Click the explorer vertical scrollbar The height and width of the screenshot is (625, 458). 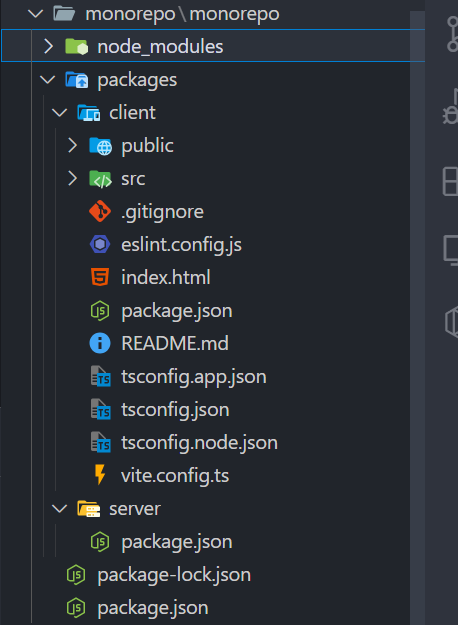(417, 318)
